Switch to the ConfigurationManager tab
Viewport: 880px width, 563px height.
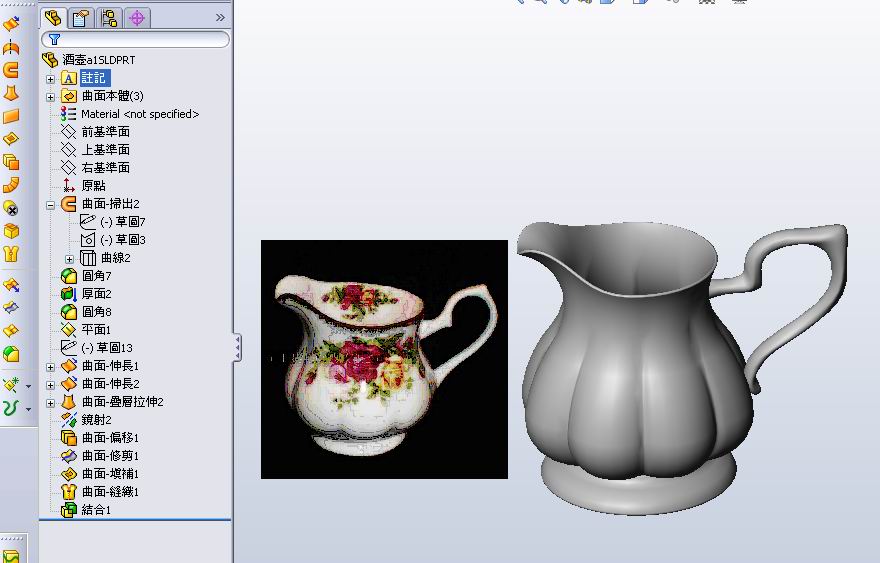click(x=109, y=19)
